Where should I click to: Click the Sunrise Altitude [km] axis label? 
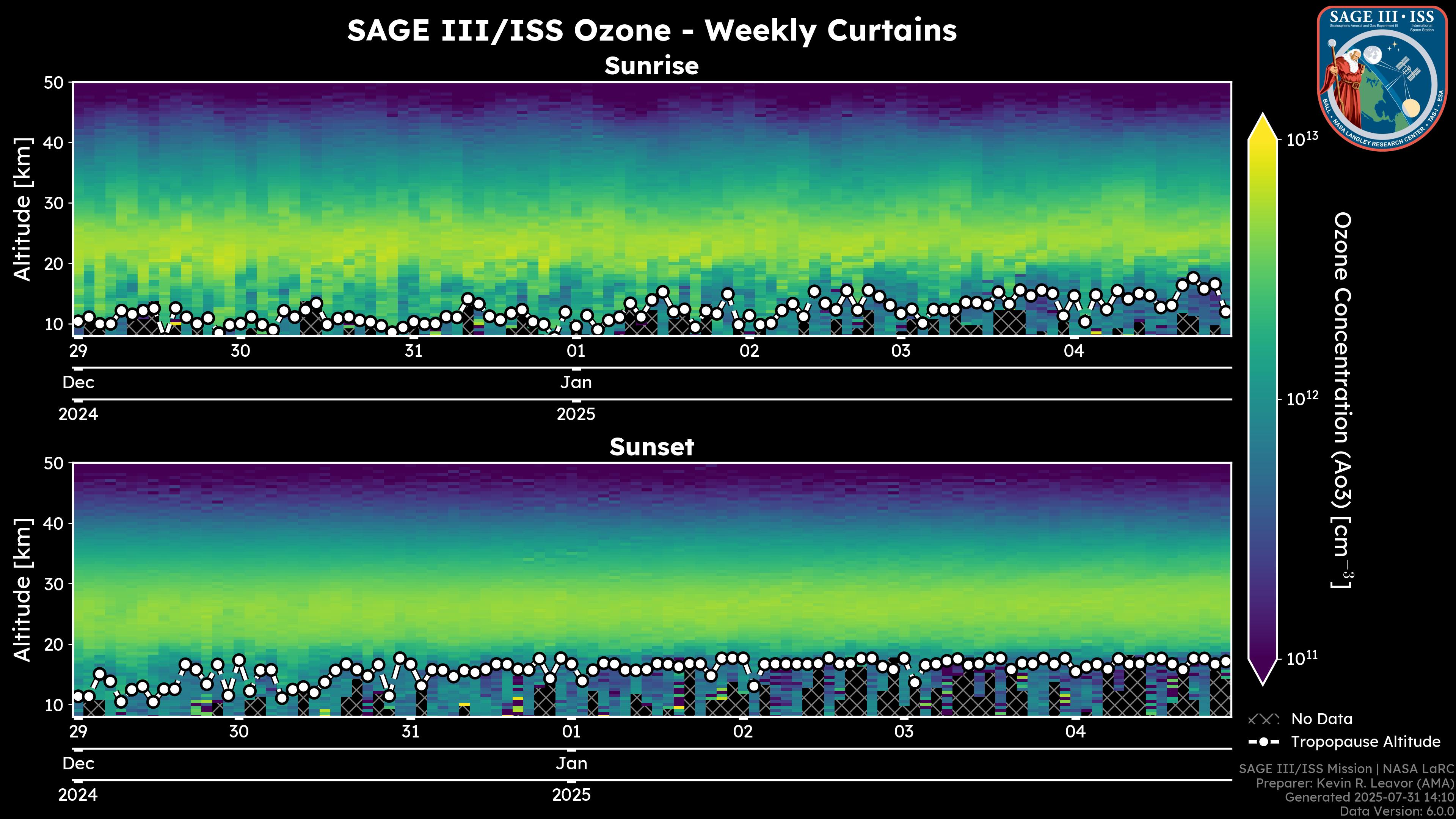pos(23,209)
